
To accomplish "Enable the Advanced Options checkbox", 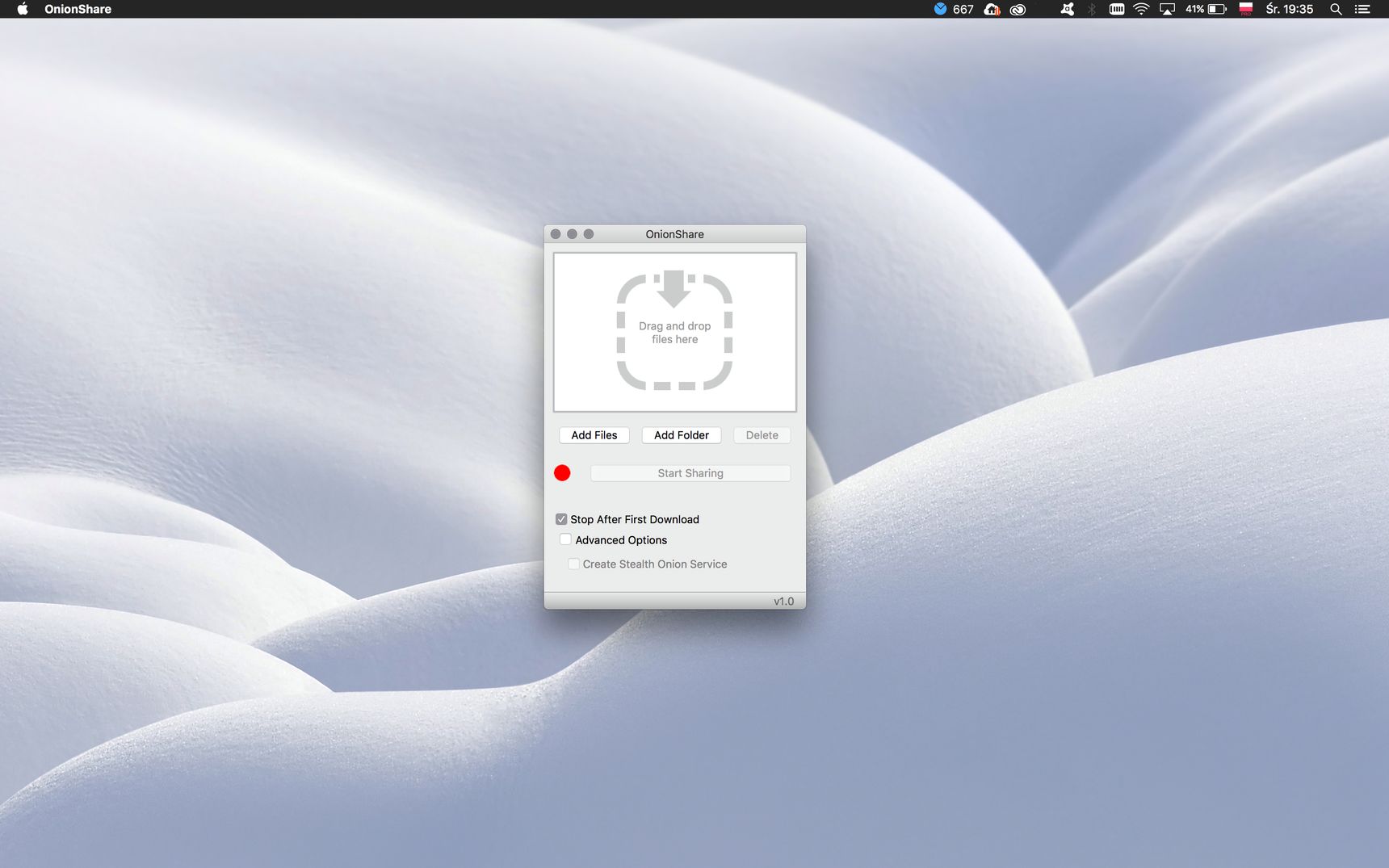I will click(x=565, y=539).
